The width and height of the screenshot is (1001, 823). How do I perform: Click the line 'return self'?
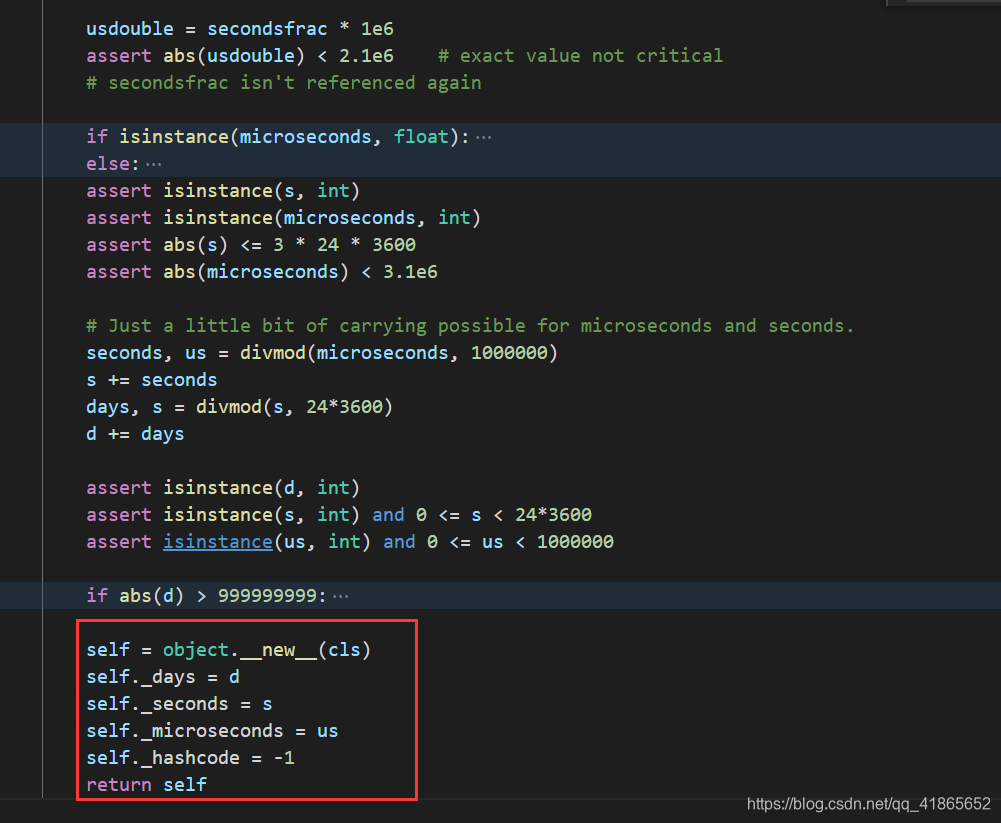146,785
